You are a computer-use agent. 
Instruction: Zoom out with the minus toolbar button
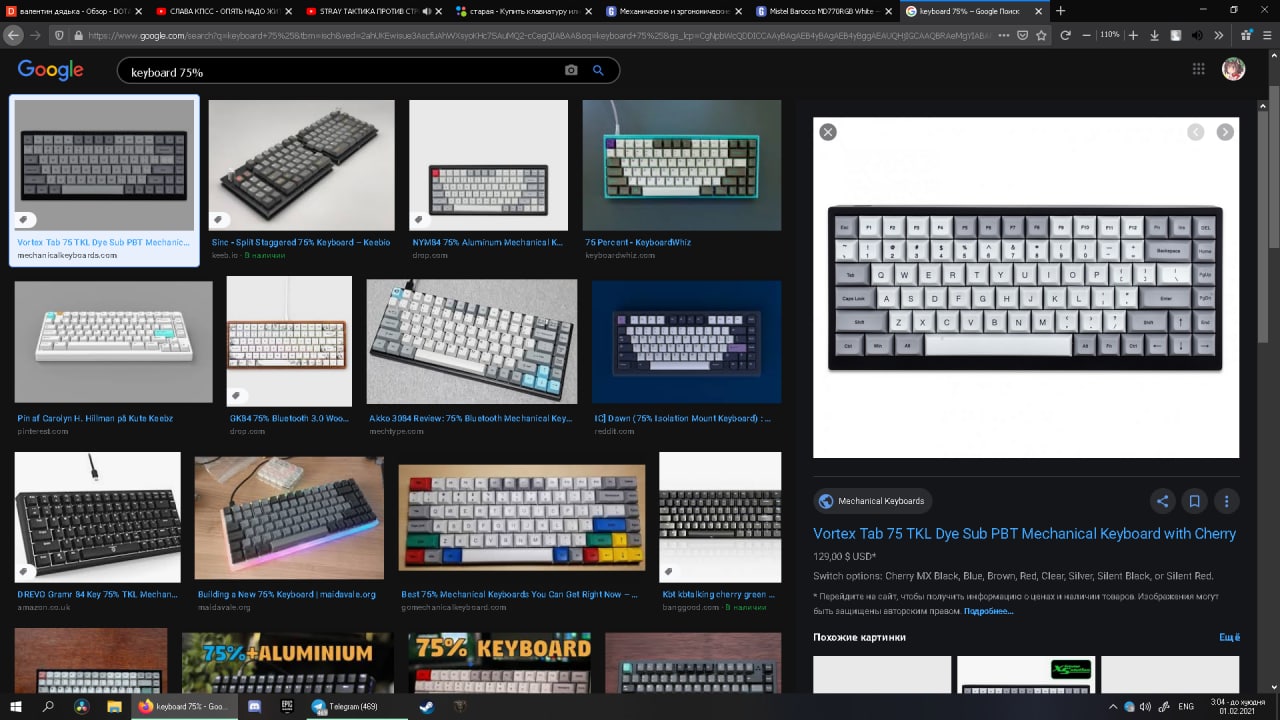1087,35
